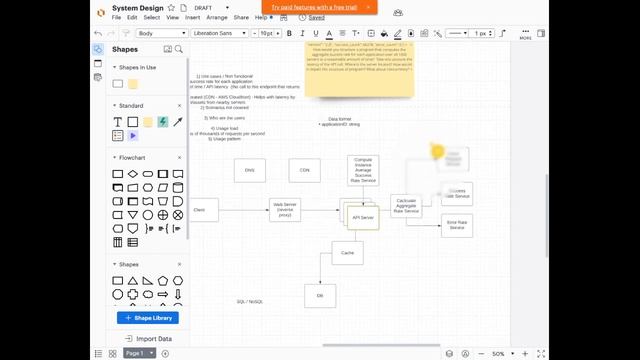Click the Shape Library button

(x=148, y=318)
